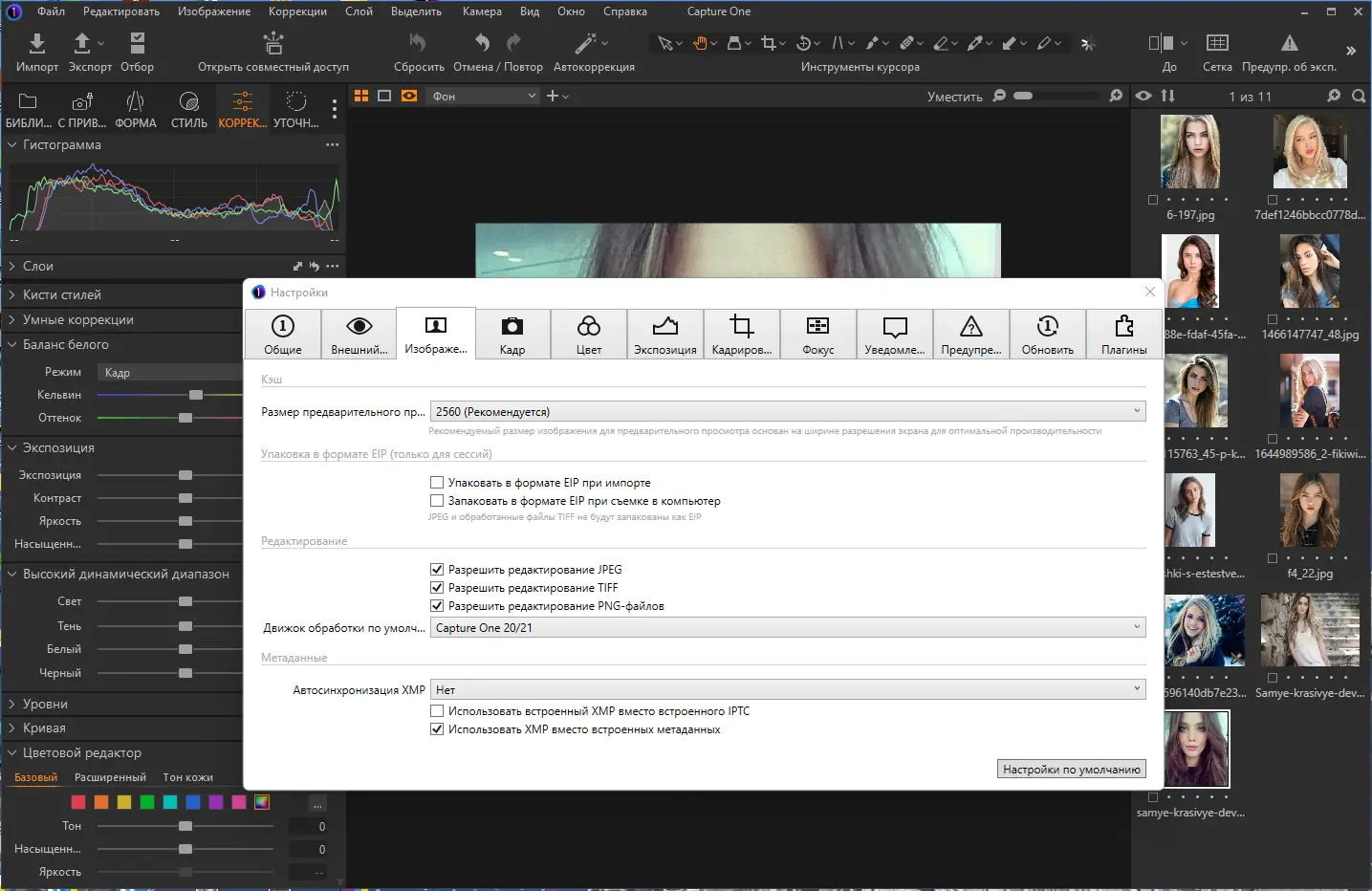
Task: Open the Автокоррекция magic wand tool
Action: [585, 43]
